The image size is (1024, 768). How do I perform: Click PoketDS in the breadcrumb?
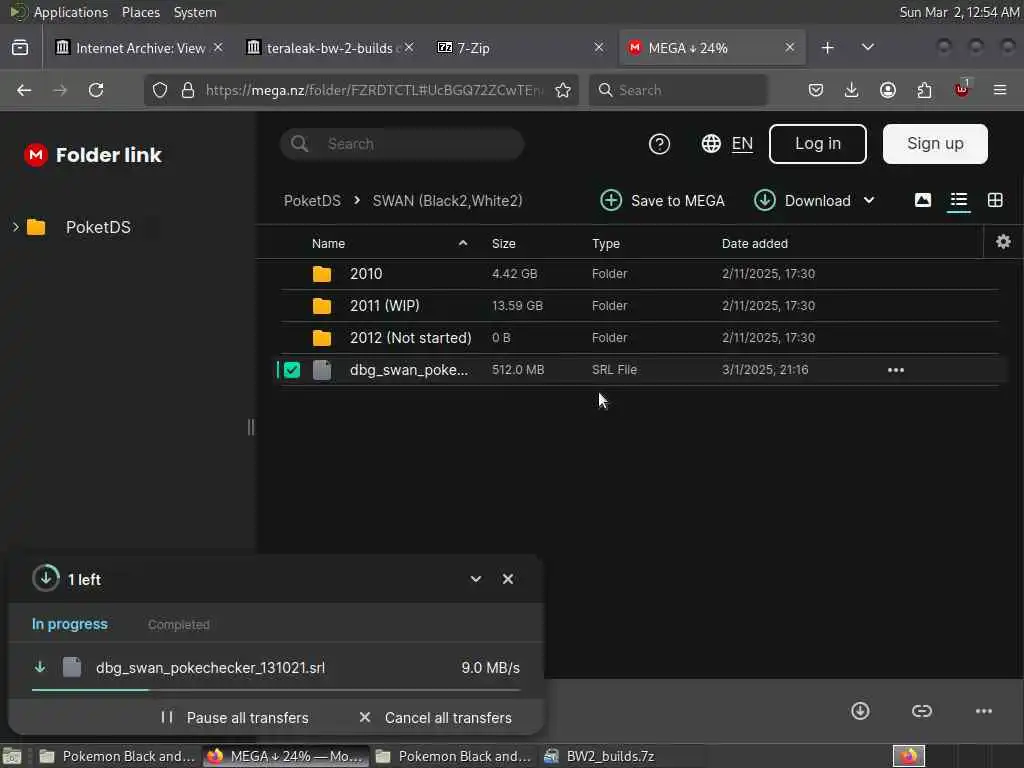tap(312, 200)
